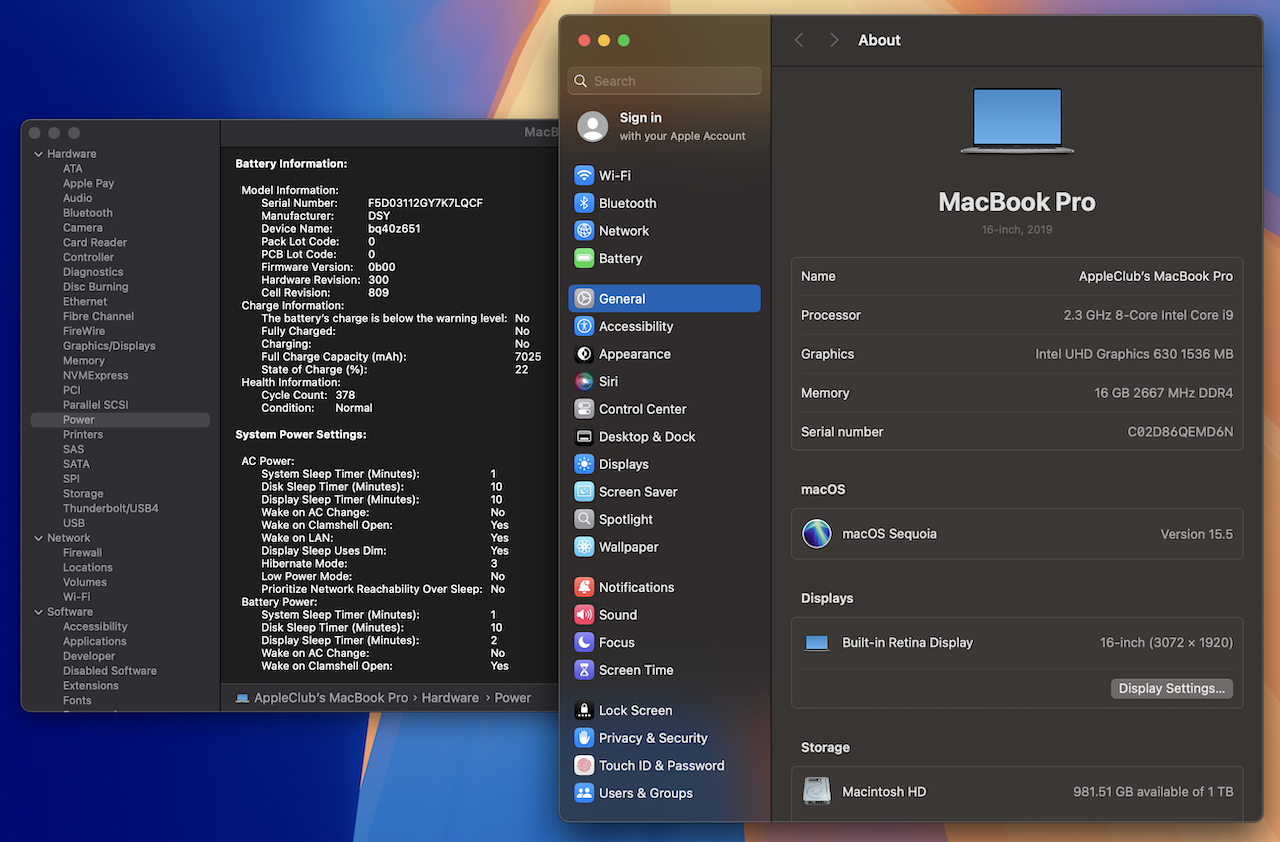Click the computer Name row value
Screen dimensions: 1280x842
coord(1156,276)
